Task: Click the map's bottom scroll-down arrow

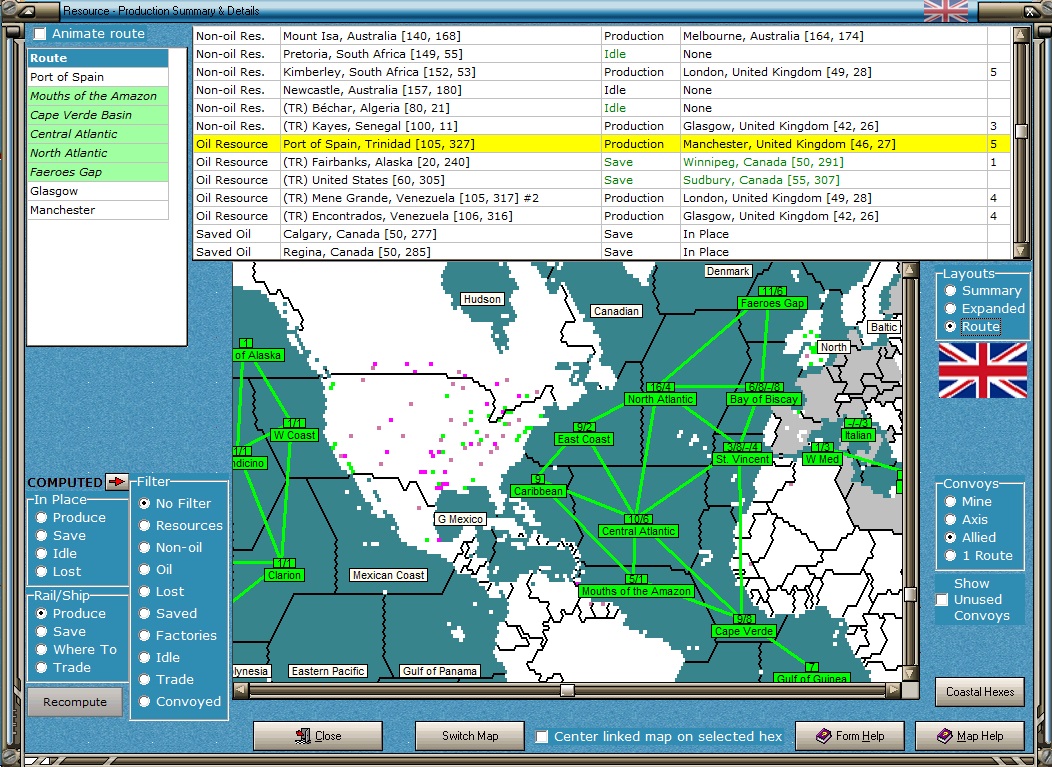Action: click(910, 673)
